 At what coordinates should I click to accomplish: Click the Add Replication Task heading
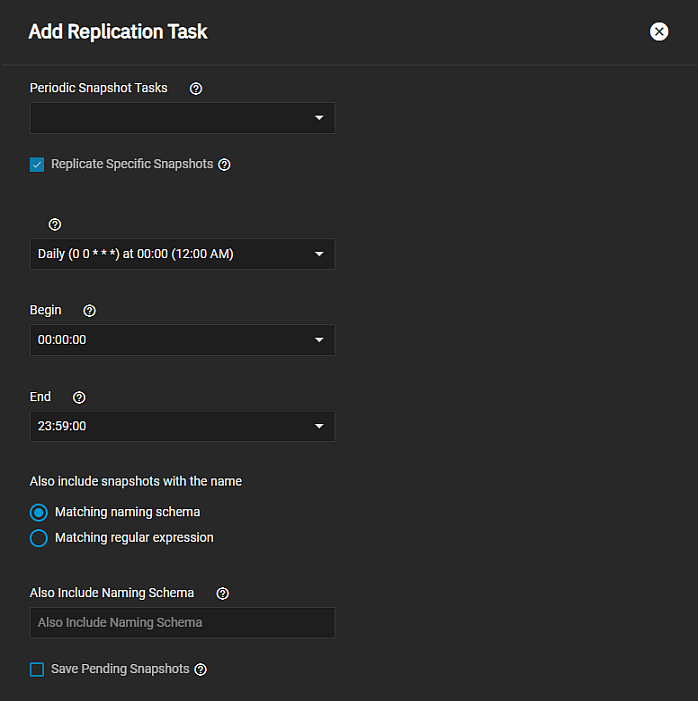118,32
